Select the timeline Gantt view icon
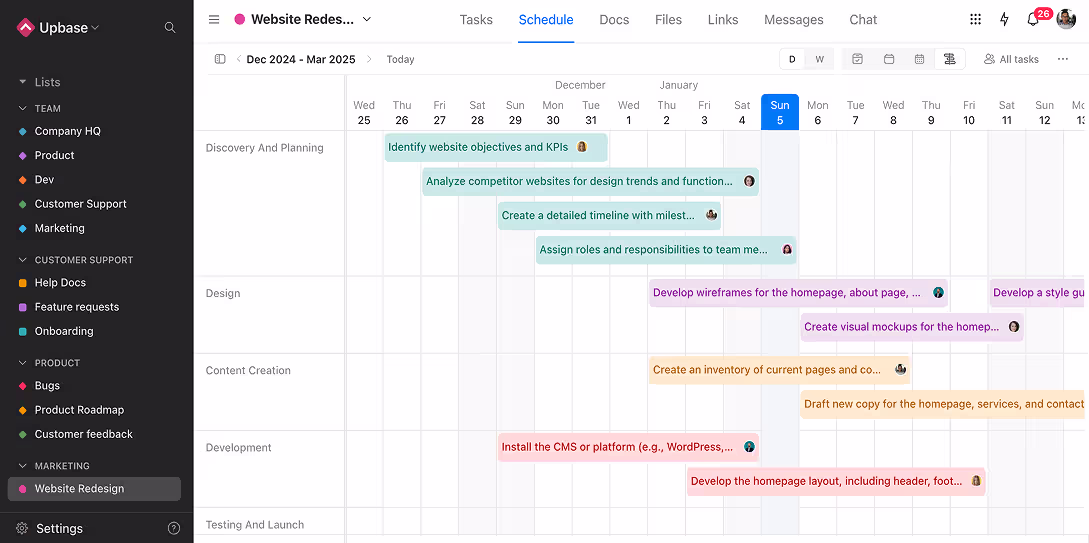Image resolution: width=1089 pixels, height=543 pixels. pos(949,59)
